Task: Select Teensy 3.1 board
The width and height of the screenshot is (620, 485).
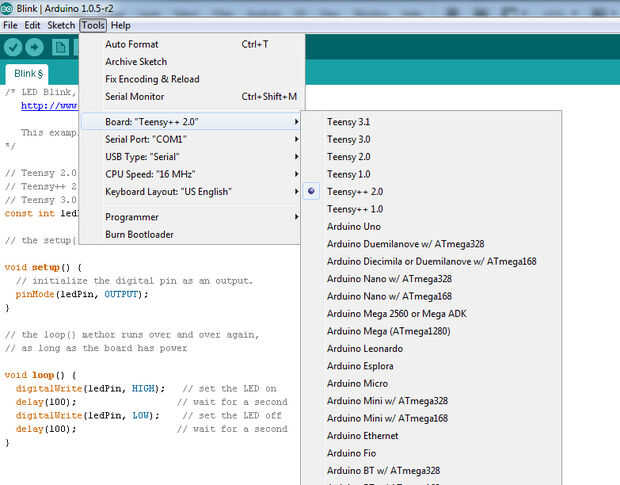Action: [x=431, y=122]
